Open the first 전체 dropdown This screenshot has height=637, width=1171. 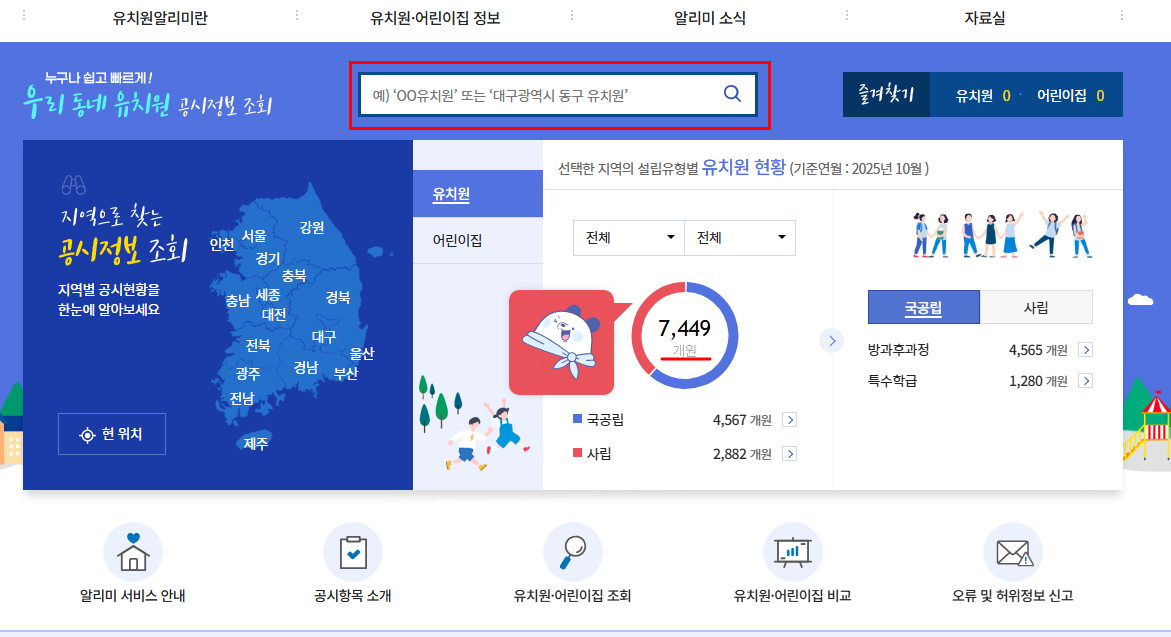point(628,237)
